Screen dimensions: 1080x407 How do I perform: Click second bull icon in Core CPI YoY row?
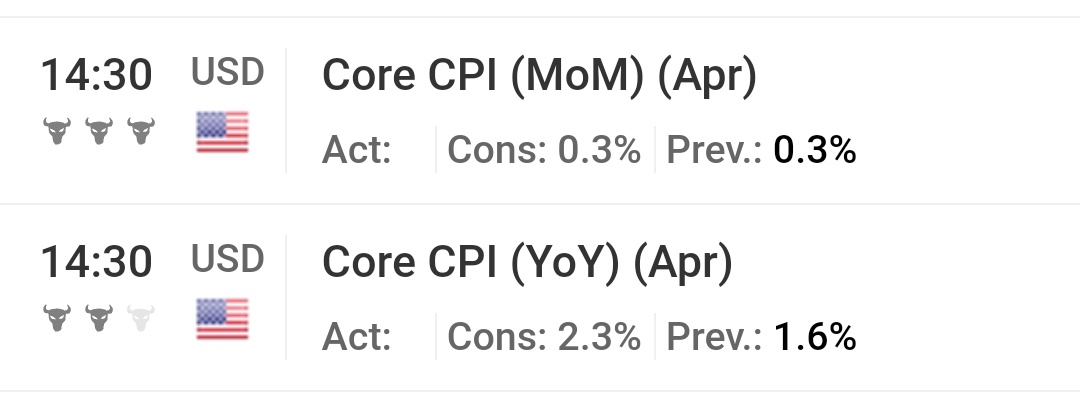[x=98, y=318]
